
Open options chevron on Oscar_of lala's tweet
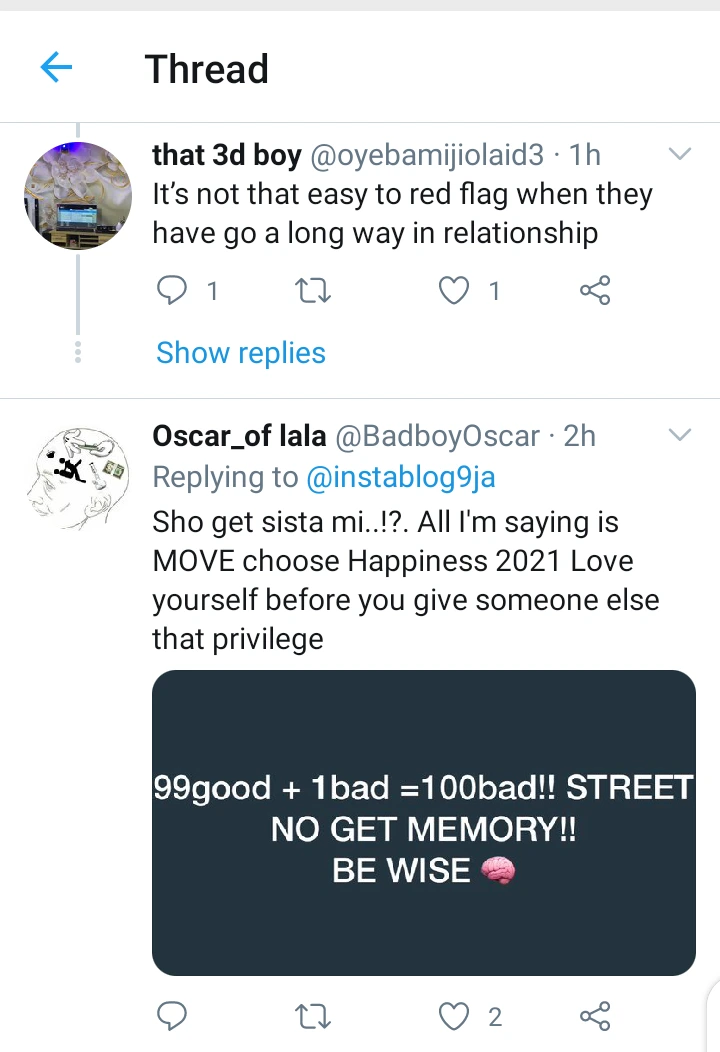tap(679, 436)
